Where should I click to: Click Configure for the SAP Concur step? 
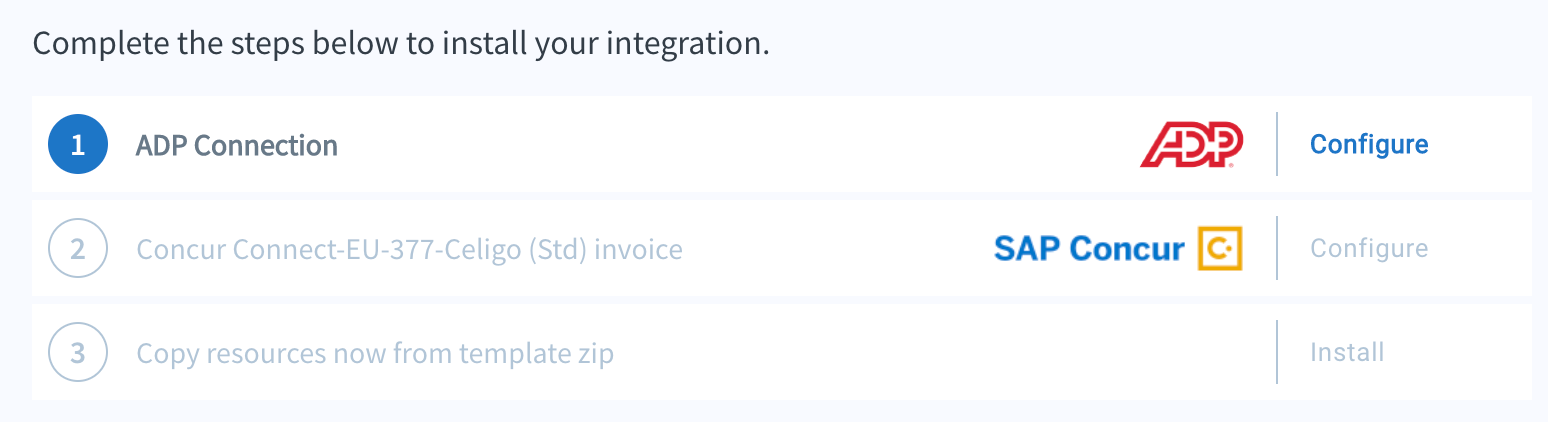point(1369,248)
